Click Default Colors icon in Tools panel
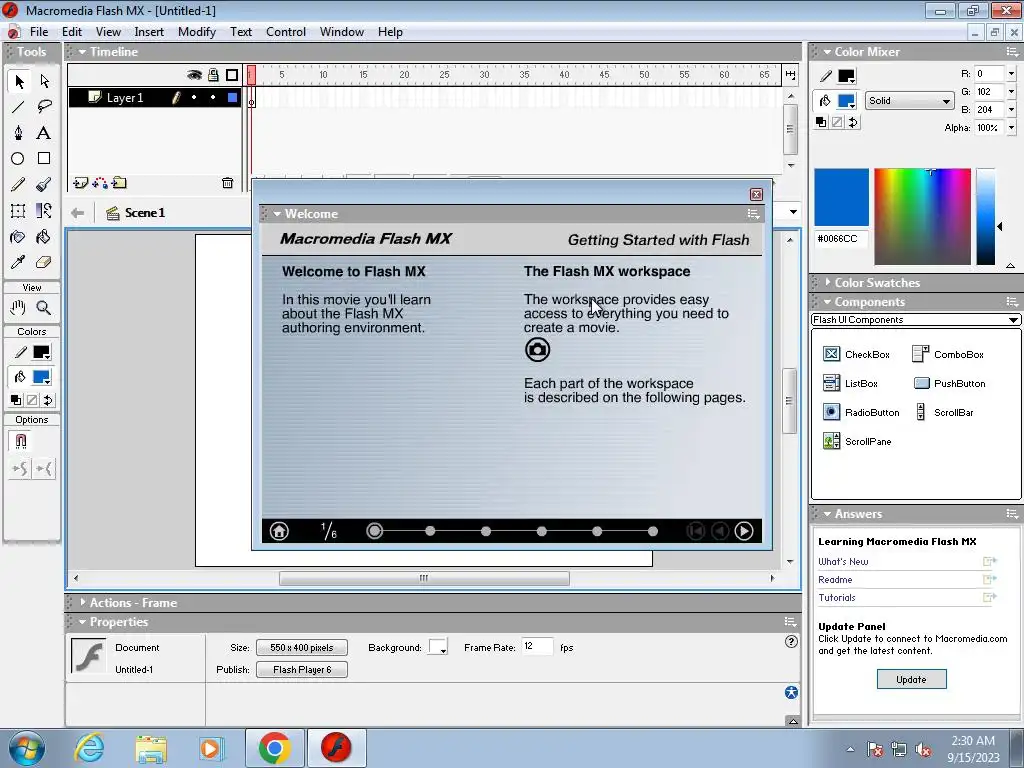The height and width of the screenshot is (768, 1024). click(16, 400)
